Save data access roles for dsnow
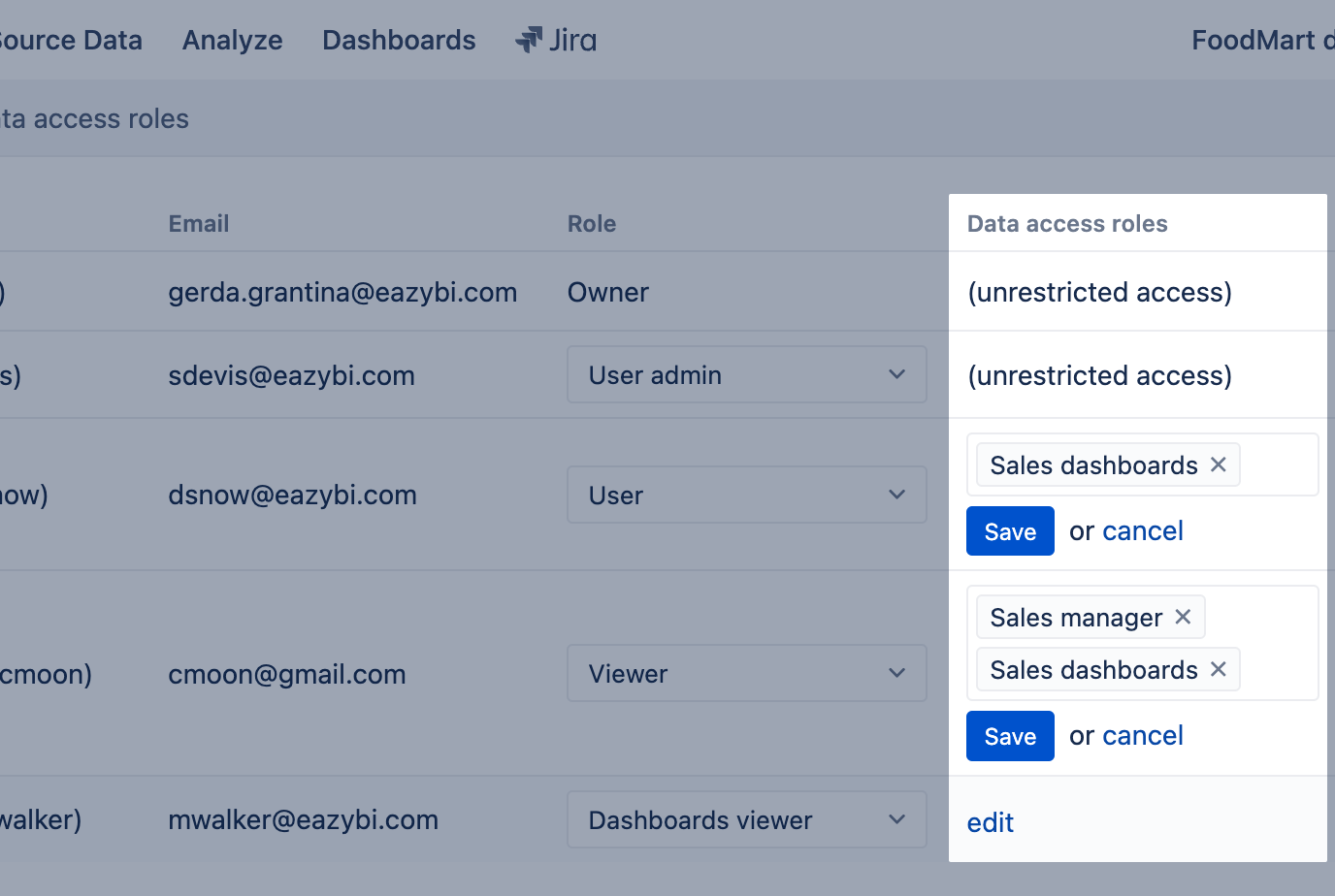This screenshot has width=1335, height=896. (1010, 530)
